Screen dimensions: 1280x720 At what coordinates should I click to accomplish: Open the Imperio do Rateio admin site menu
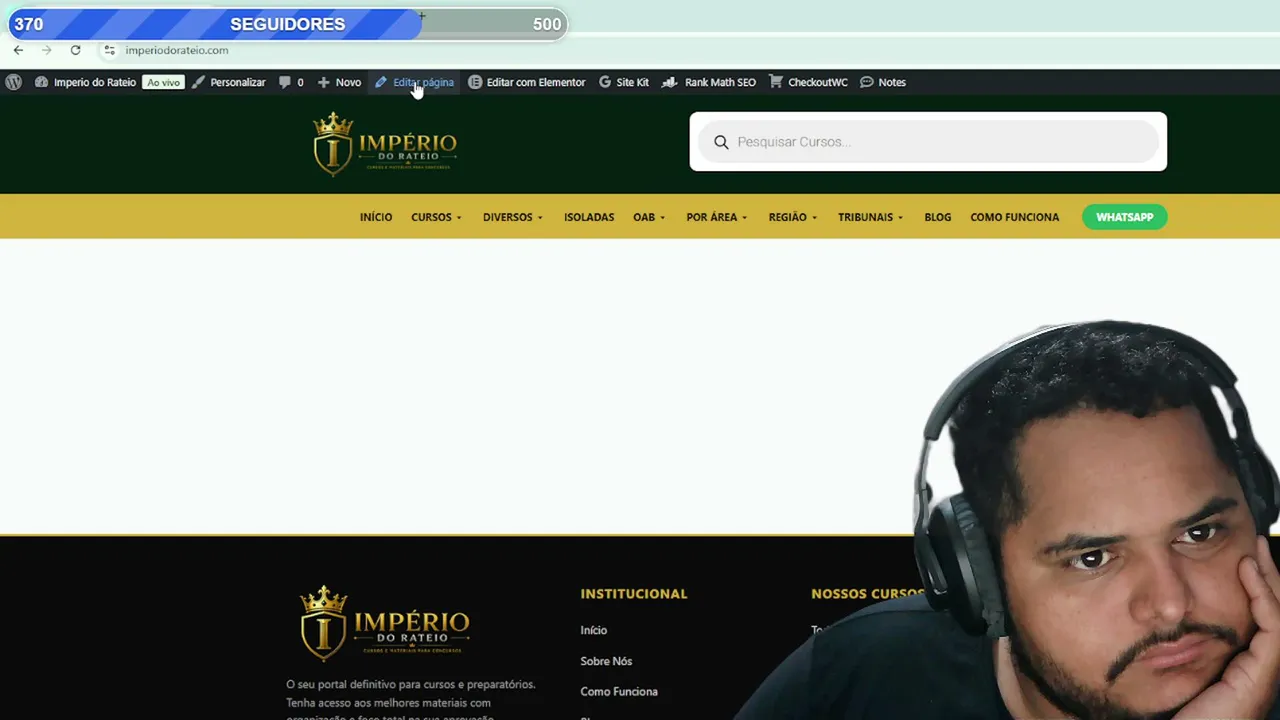(85, 82)
